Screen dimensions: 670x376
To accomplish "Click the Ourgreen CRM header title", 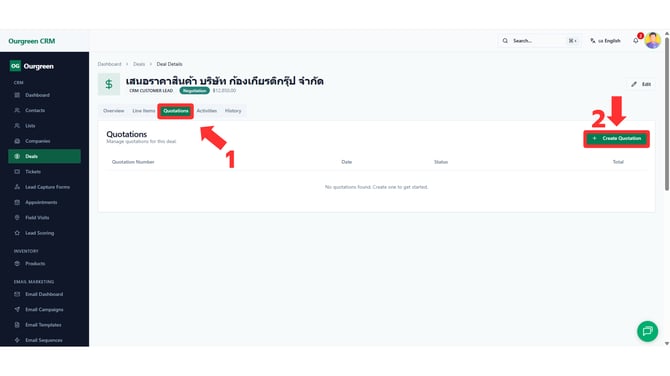I will 32,41.
